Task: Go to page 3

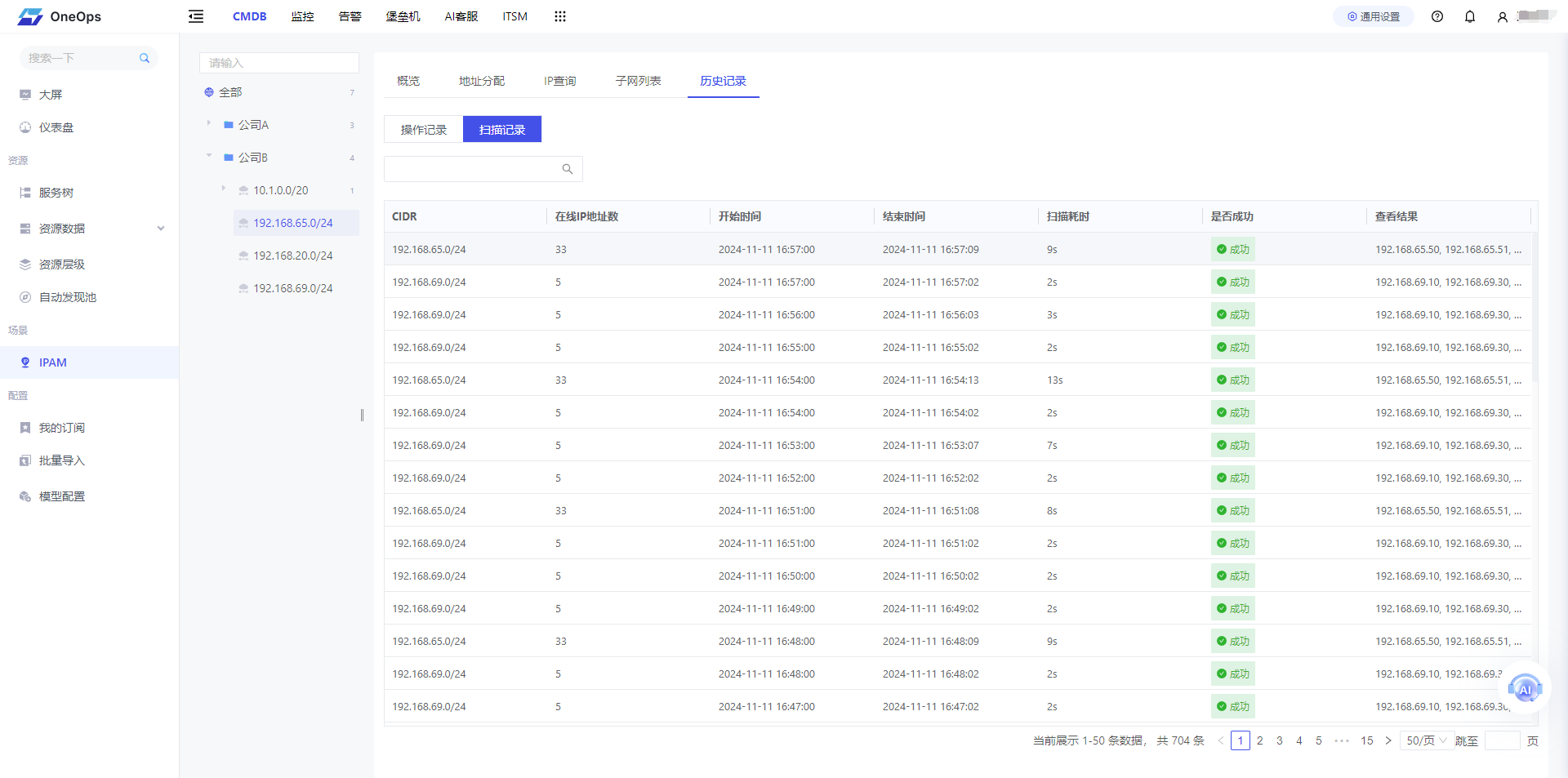Action: [1280, 740]
